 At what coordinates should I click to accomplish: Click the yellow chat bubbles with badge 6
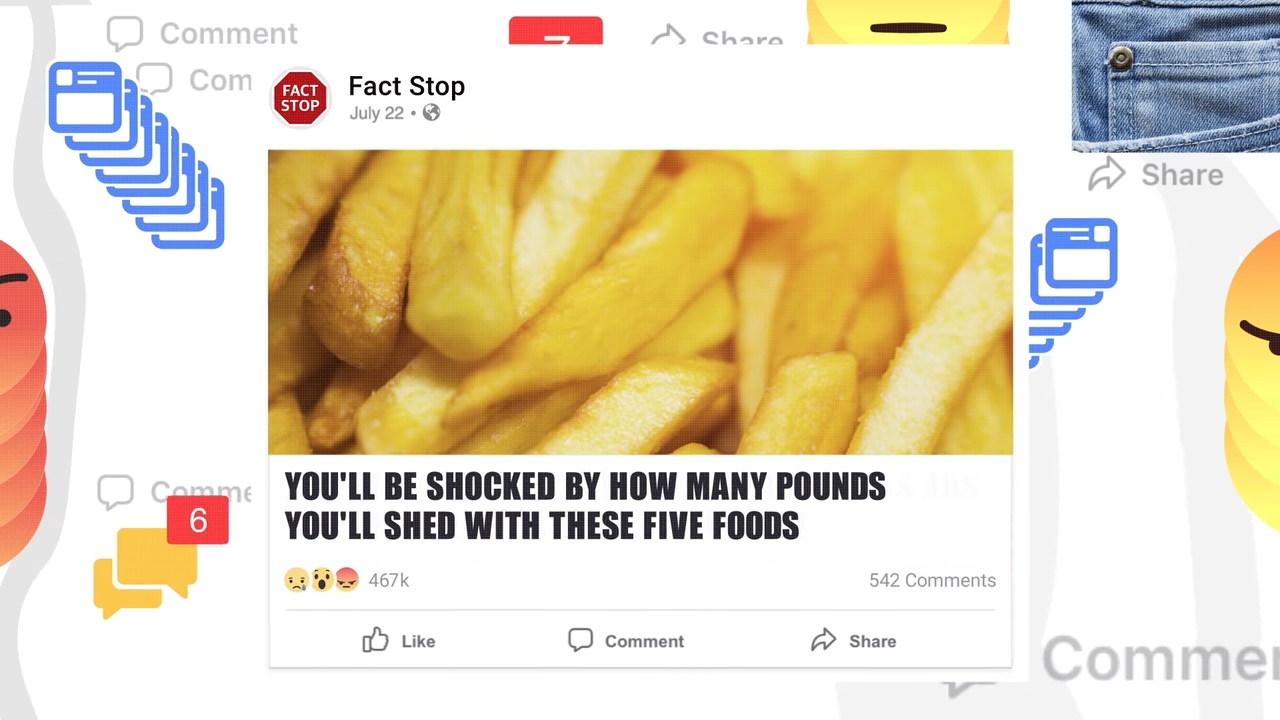click(x=145, y=568)
